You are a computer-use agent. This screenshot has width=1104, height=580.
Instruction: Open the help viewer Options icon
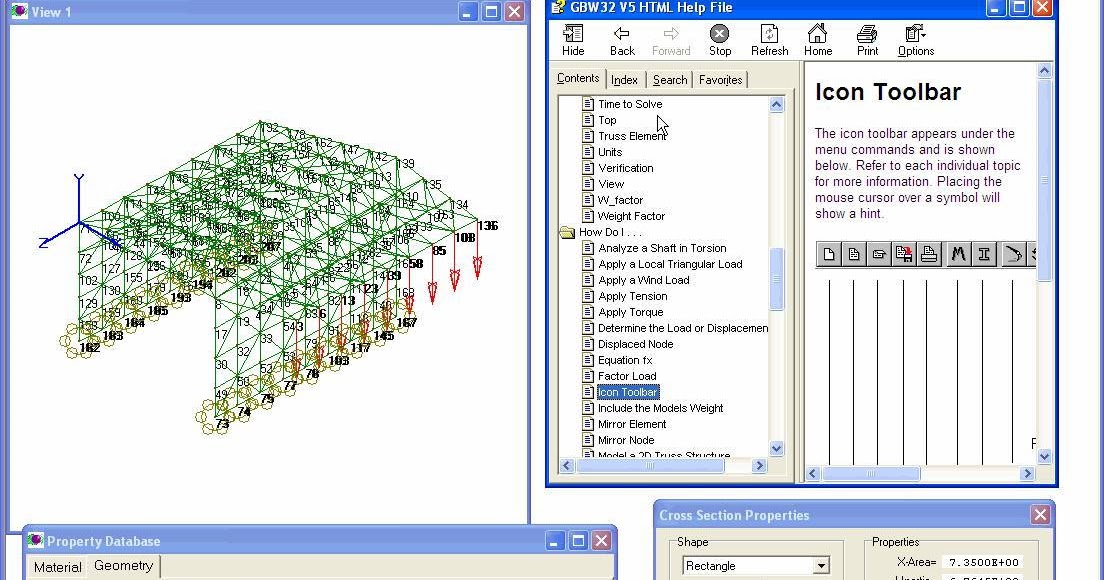(x=913, y=40)
